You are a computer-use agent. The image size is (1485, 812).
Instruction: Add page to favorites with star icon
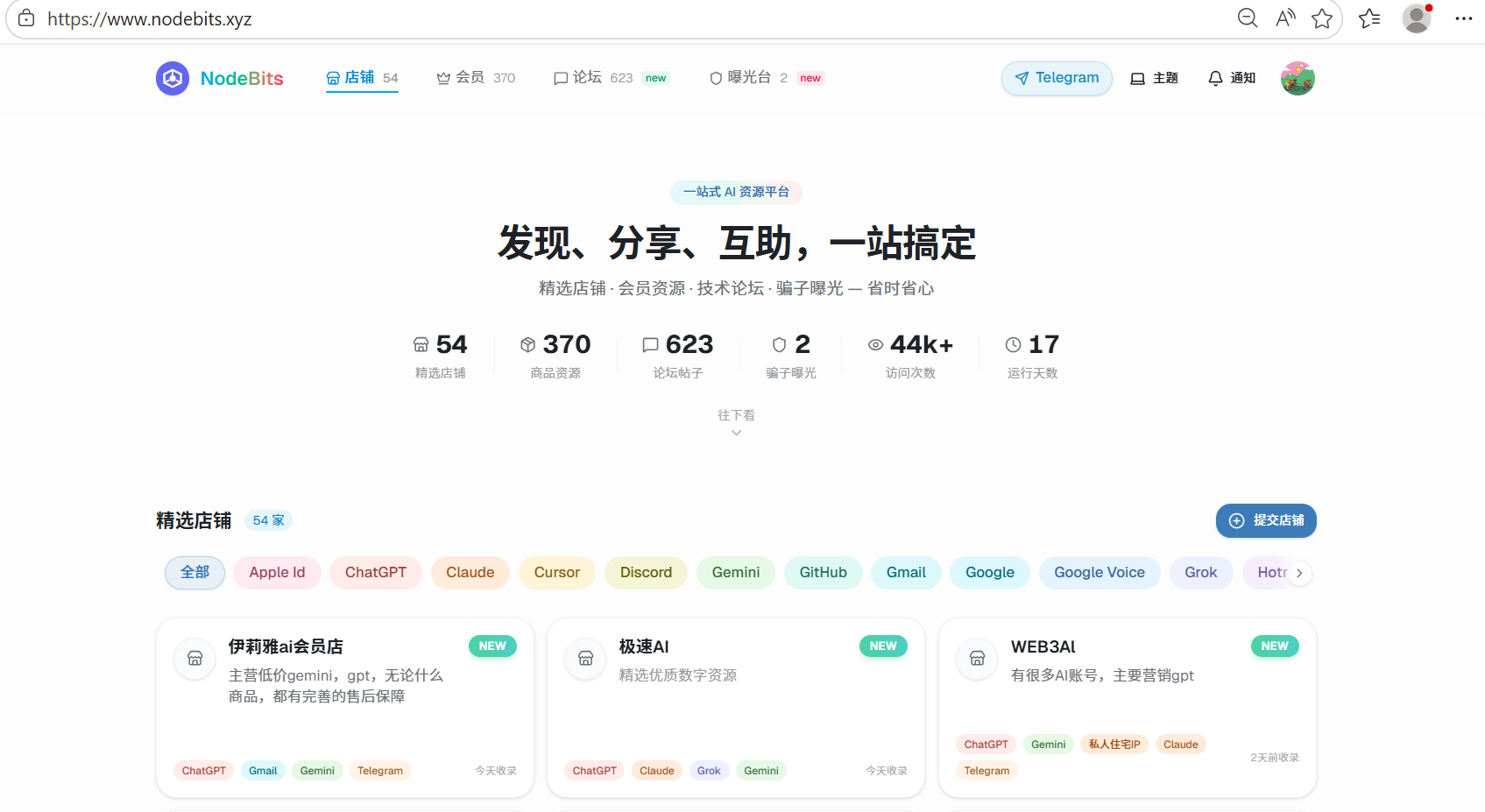click(x=1322, y=18)
